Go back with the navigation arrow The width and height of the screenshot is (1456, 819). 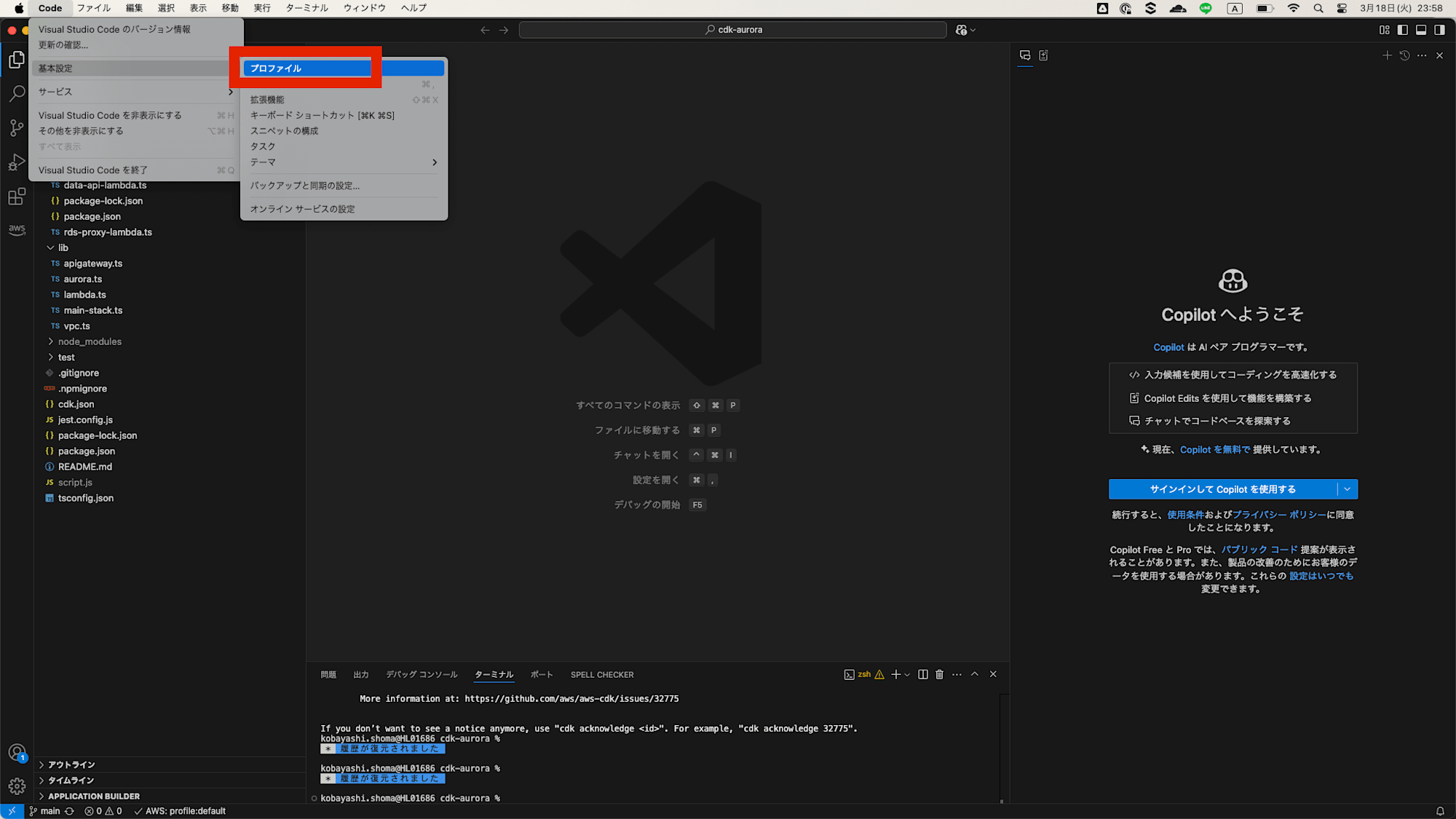coord(486,30)
